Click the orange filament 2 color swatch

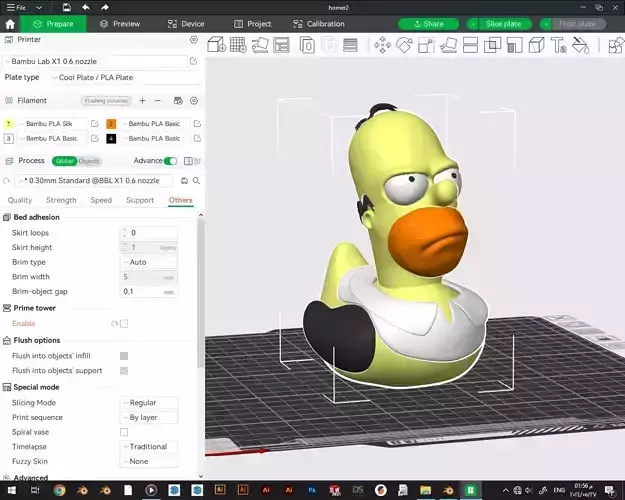(111, 124)
